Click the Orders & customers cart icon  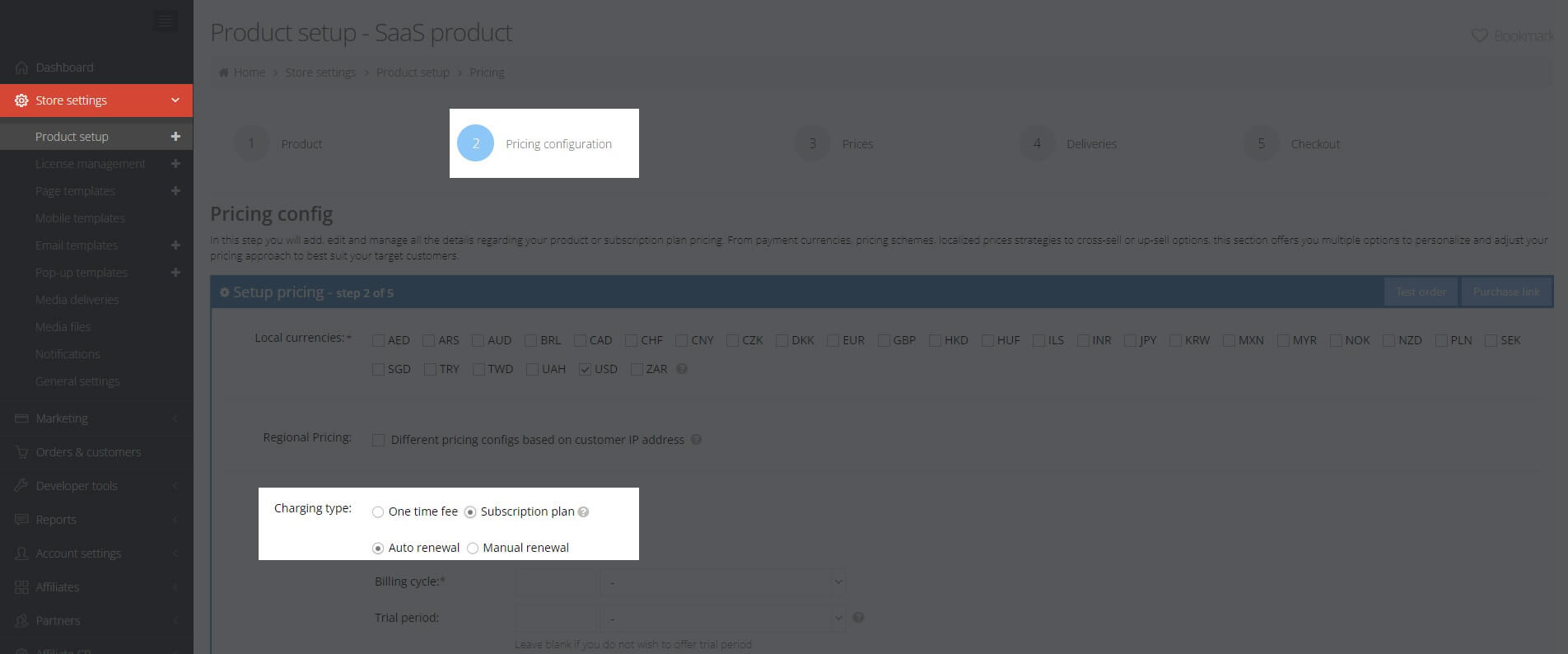click(21, 452)
